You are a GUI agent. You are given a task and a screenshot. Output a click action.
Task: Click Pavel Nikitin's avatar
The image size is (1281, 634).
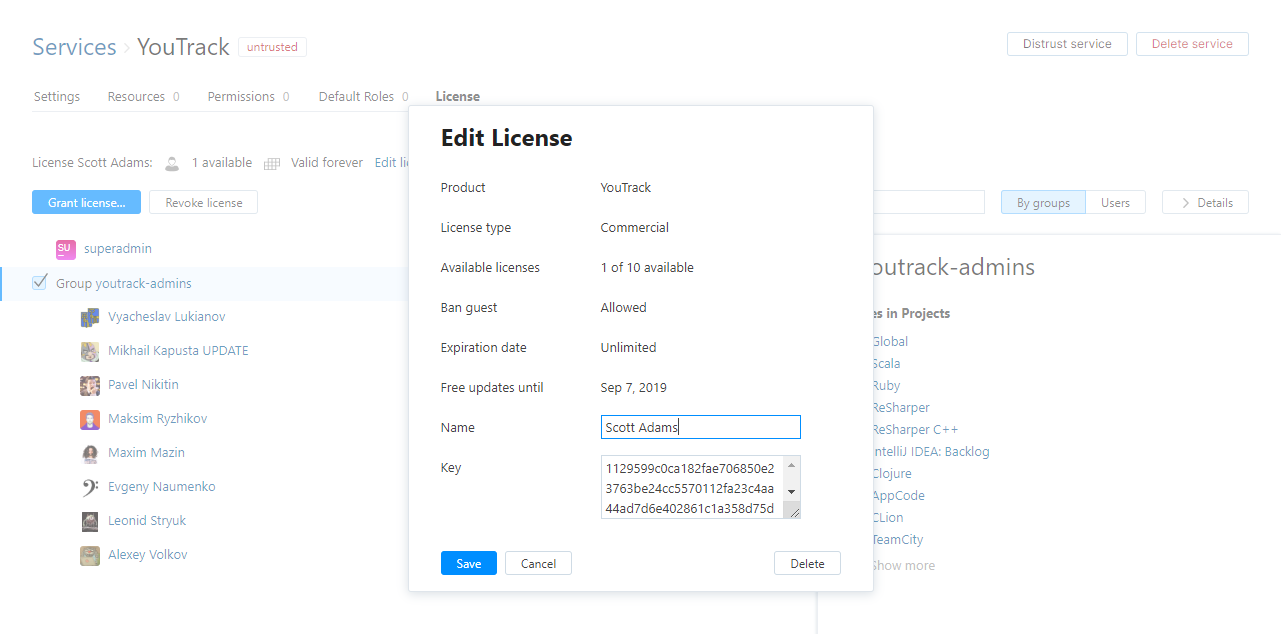point(90,385)
